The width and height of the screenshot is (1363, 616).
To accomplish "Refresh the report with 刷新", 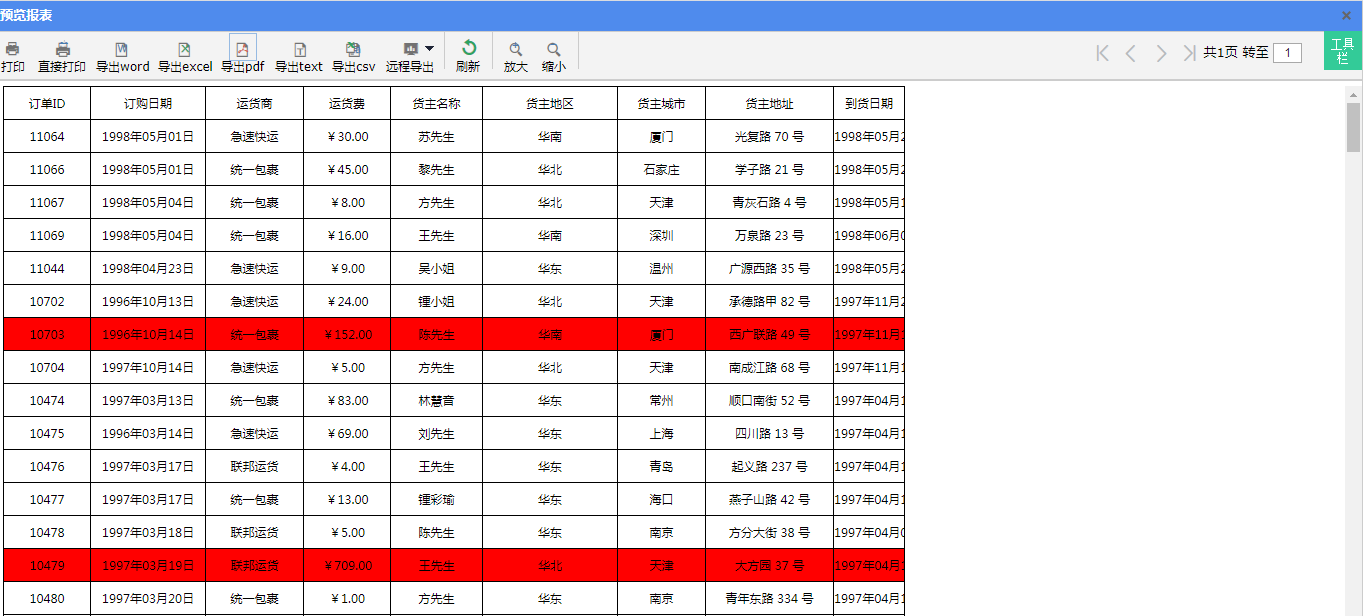I will tap(468, 49).
